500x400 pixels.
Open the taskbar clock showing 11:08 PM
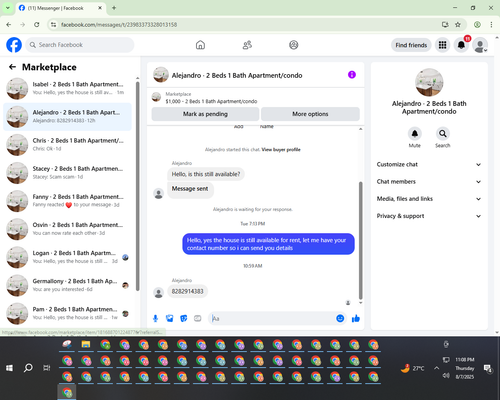coord(465,368)
